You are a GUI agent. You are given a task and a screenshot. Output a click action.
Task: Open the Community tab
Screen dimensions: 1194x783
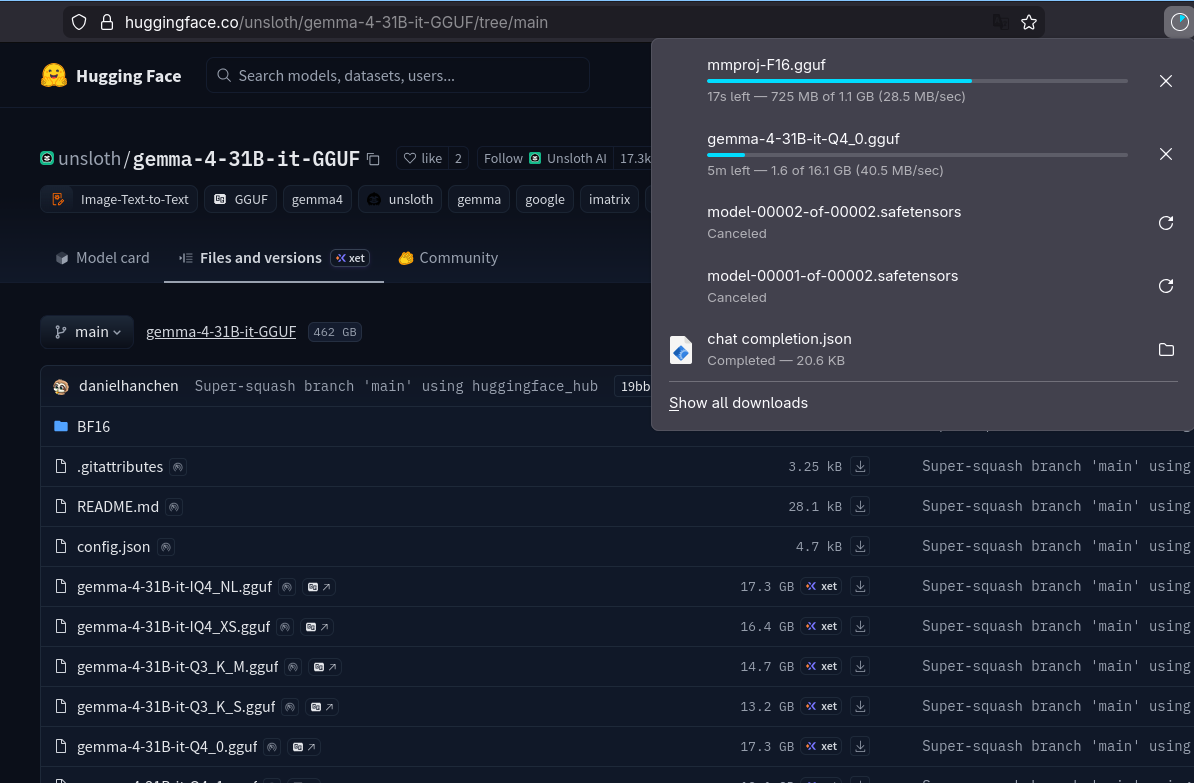(x=448, y=258)
